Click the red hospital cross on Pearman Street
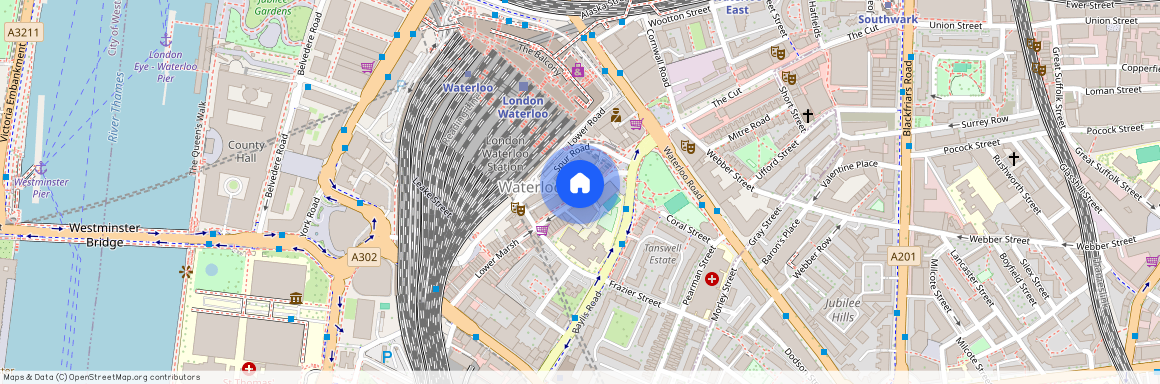Screen dimensions: 1160x384 point(712,279)
